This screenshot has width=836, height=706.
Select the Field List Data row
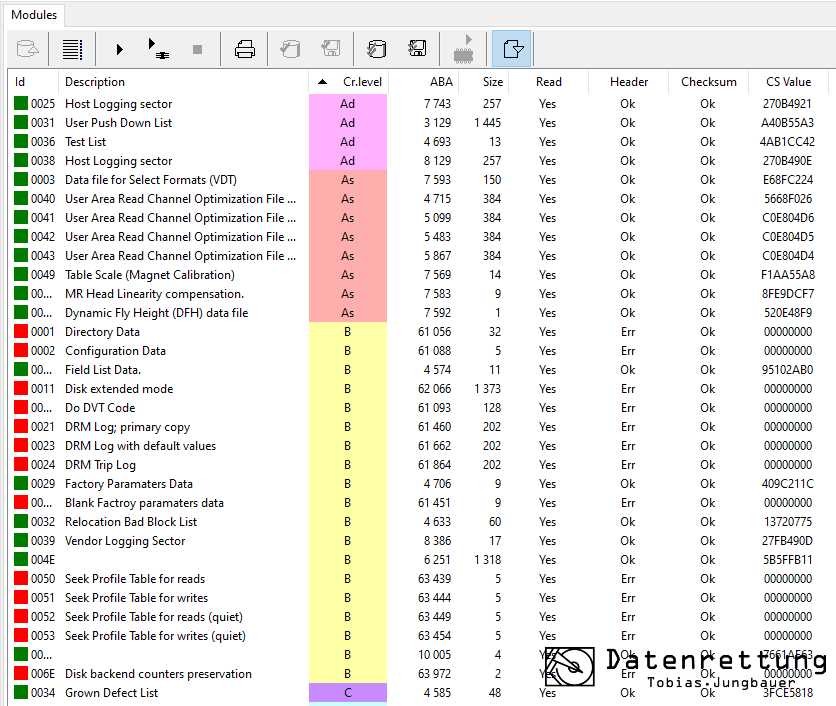(x=419, y=370)
